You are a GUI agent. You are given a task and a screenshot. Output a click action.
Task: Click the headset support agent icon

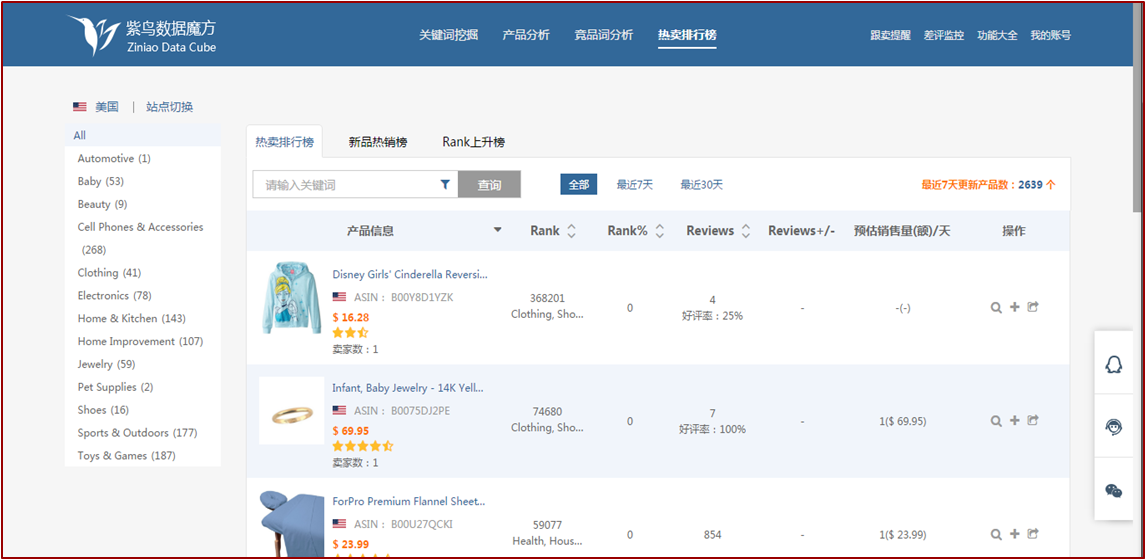[1113, 427]
